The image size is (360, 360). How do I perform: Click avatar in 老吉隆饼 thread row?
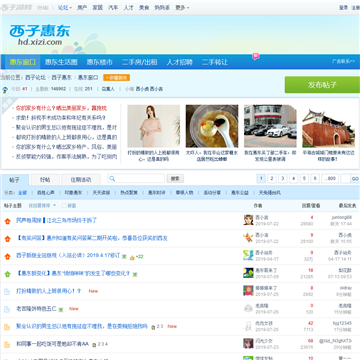click(248, 308)
